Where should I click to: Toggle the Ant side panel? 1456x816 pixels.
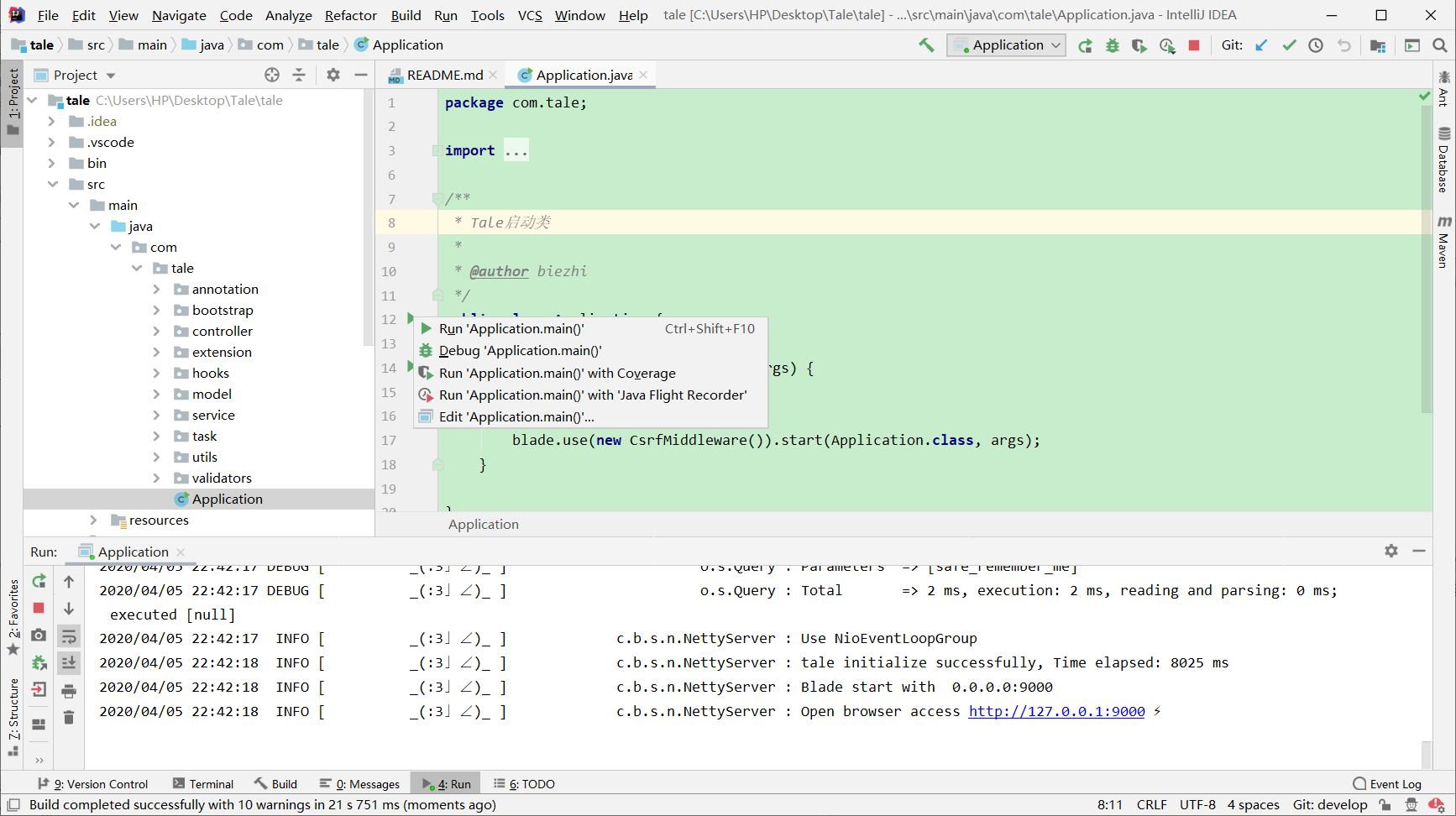(1443, 88)
